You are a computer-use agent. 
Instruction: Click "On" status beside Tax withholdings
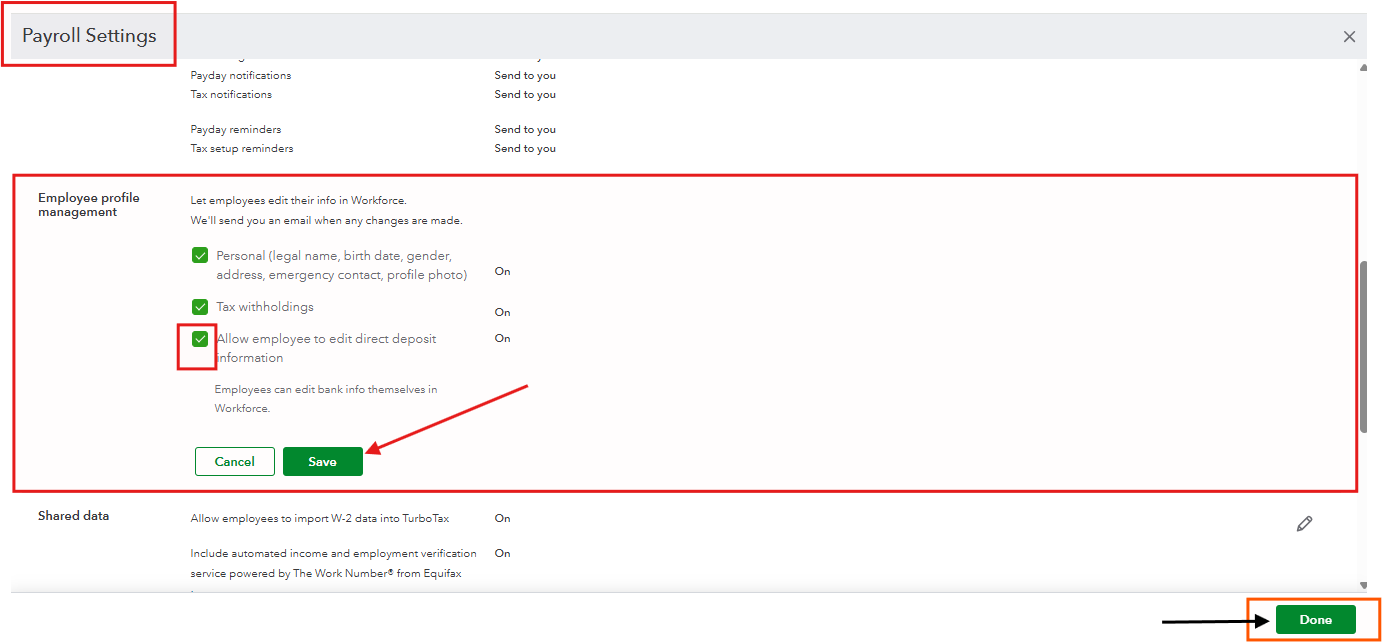click(x=502, y=312)
